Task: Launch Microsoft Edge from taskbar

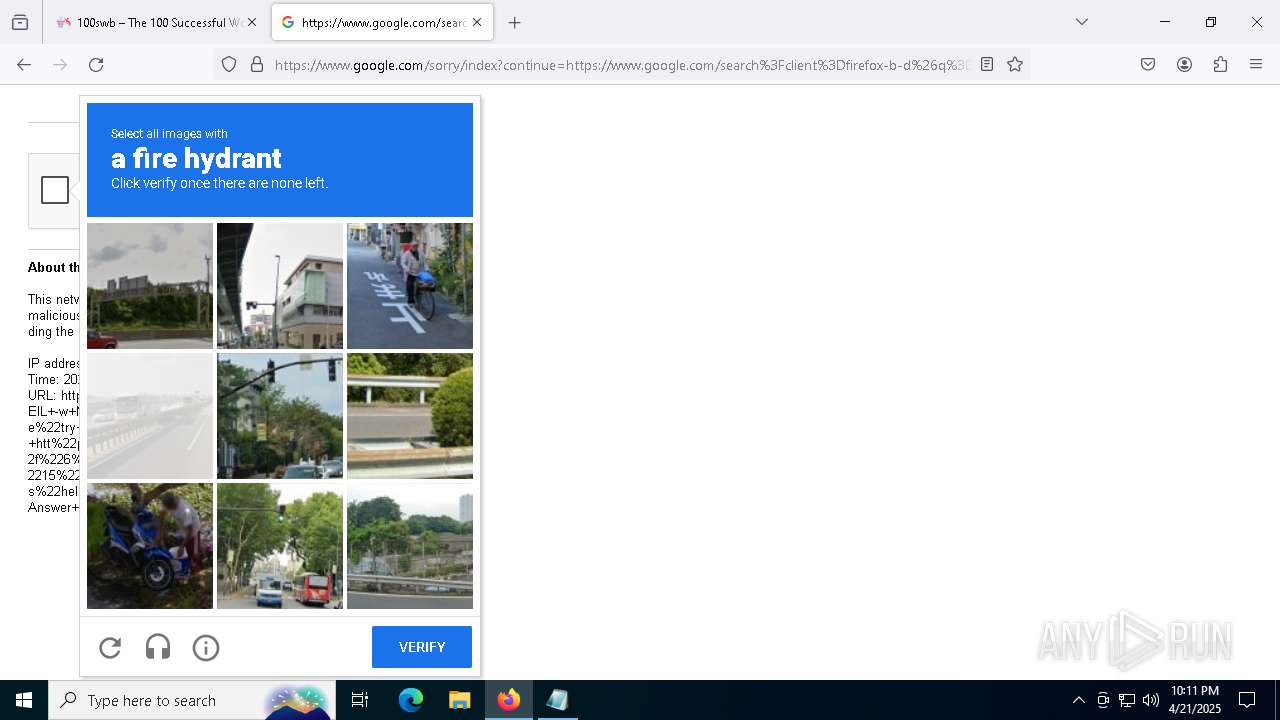Action: pyautogui.click(x=411, y=700)
